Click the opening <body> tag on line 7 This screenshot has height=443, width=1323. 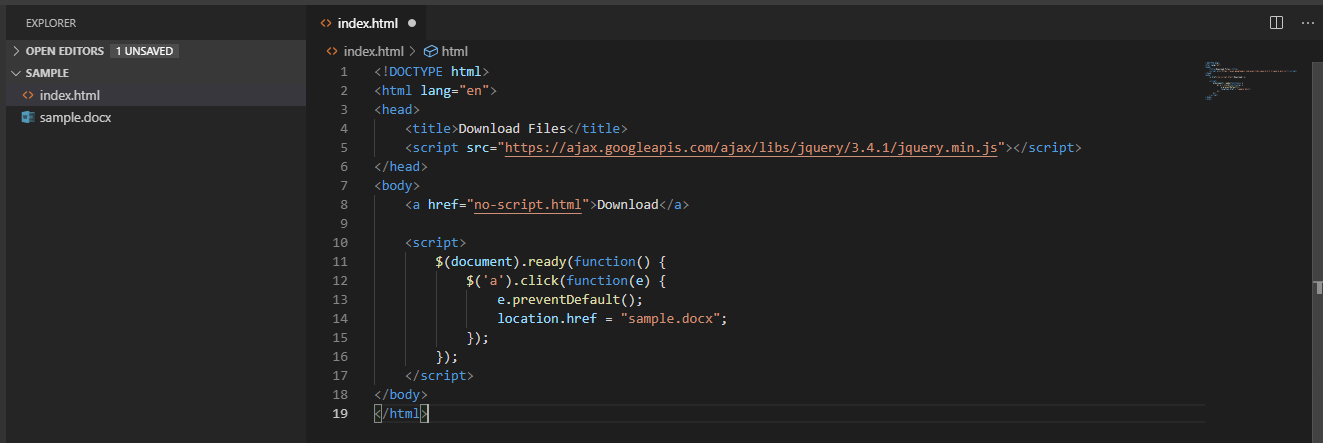[397, 185]
